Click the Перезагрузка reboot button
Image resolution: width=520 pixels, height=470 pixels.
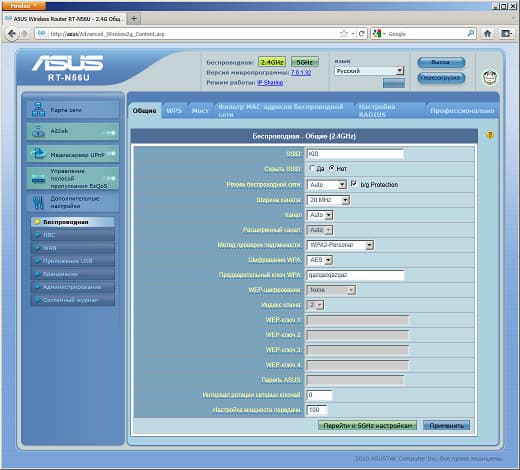pyautogui.click(x=441, y=78)
